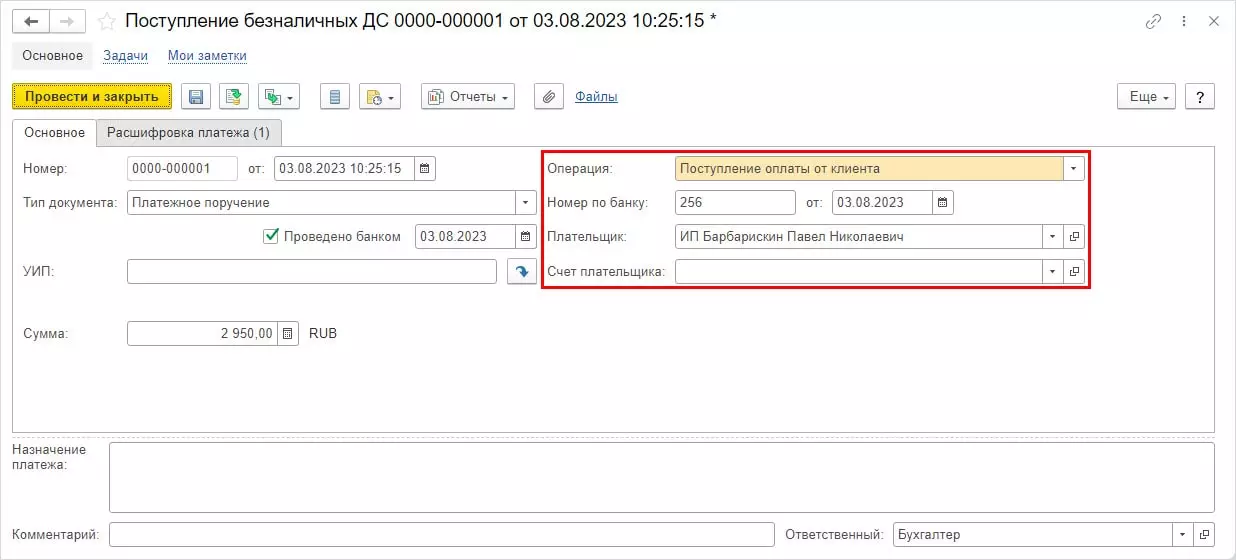Screen dimensions: 1236x560
Task: Open Плательщик record with the open icon
Action: tap(1074, 237)
